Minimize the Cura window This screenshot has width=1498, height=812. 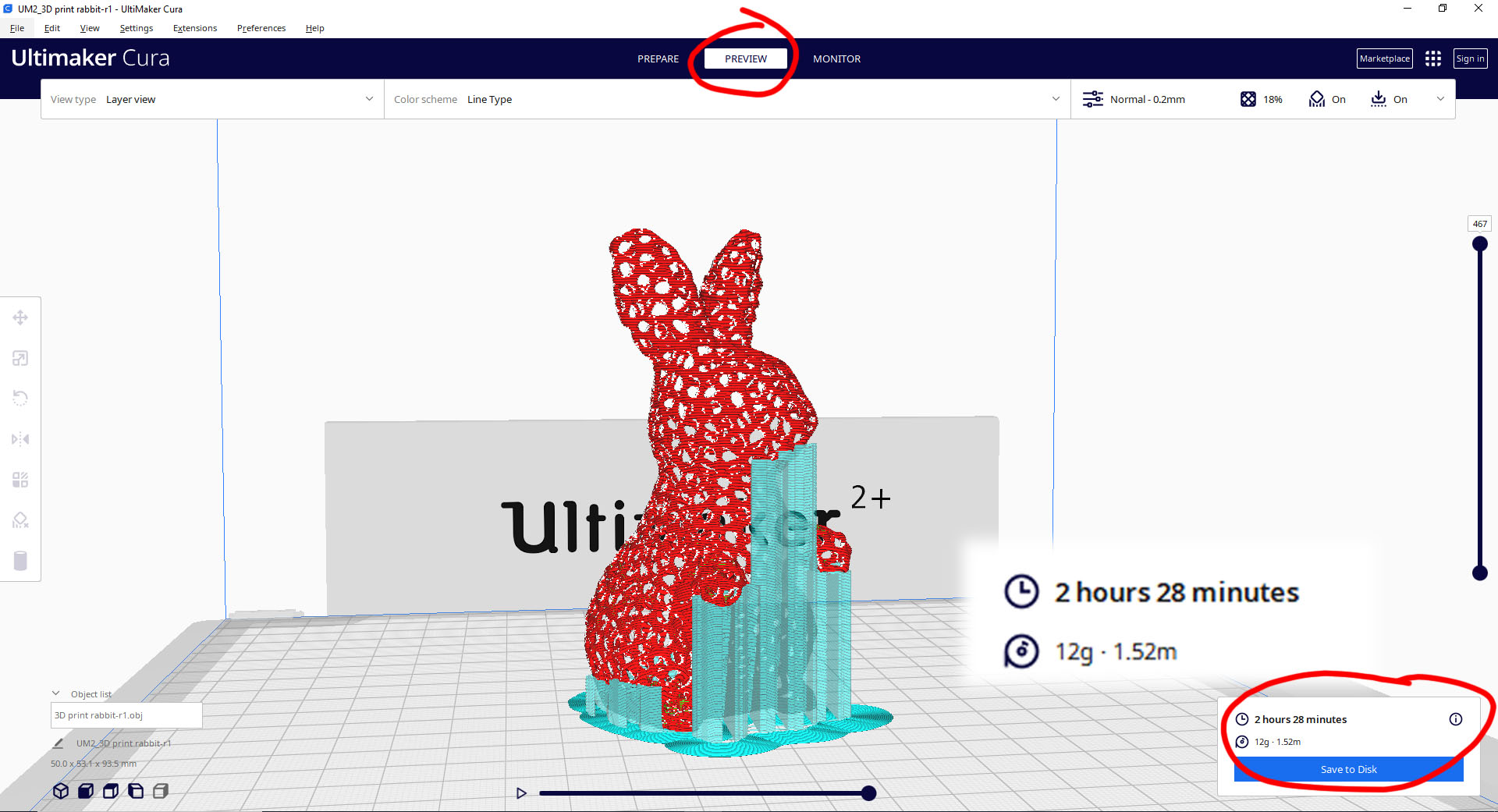1407,9
